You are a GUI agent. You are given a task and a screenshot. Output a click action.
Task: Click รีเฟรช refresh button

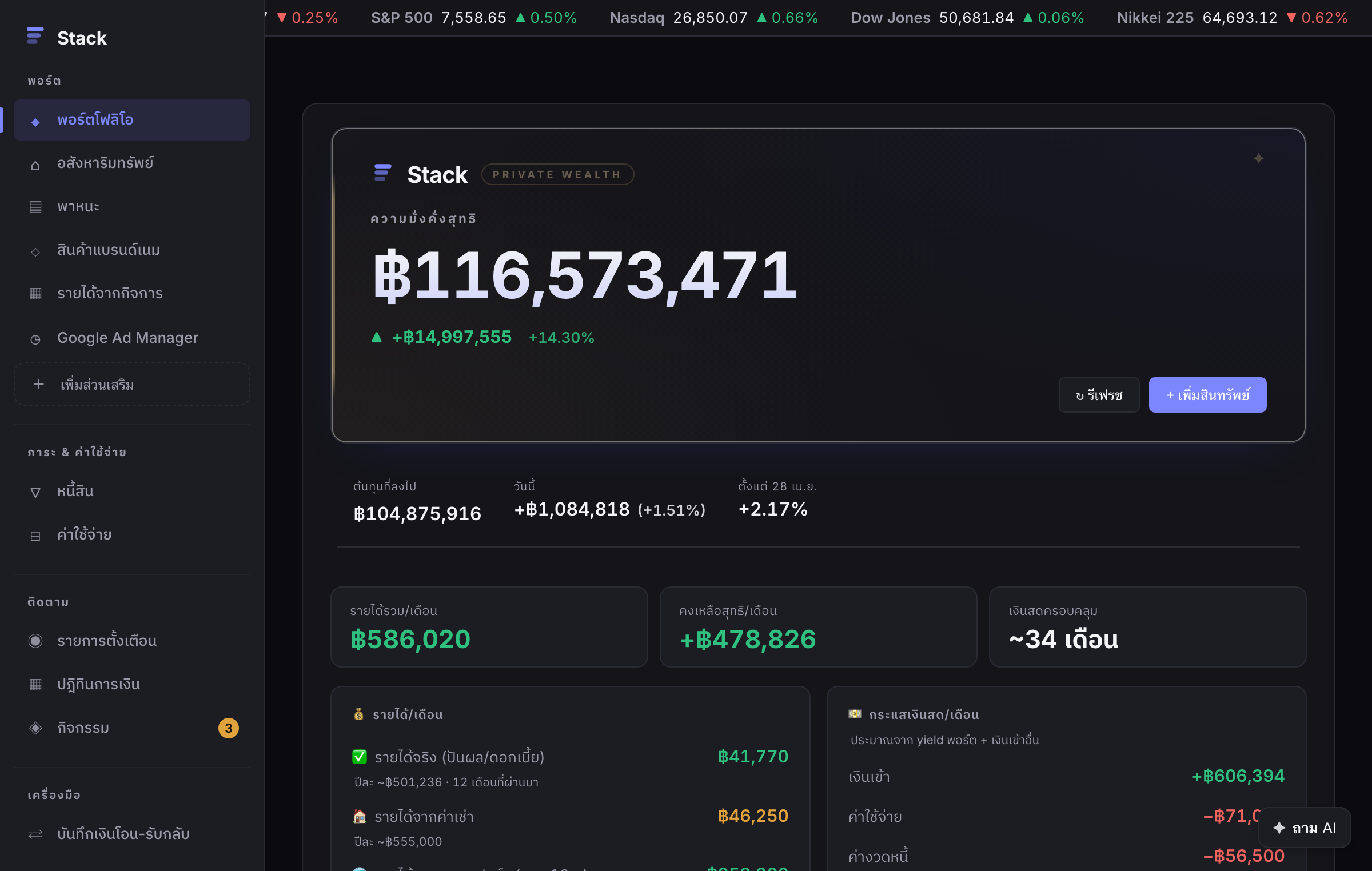tap(1099, 395)
